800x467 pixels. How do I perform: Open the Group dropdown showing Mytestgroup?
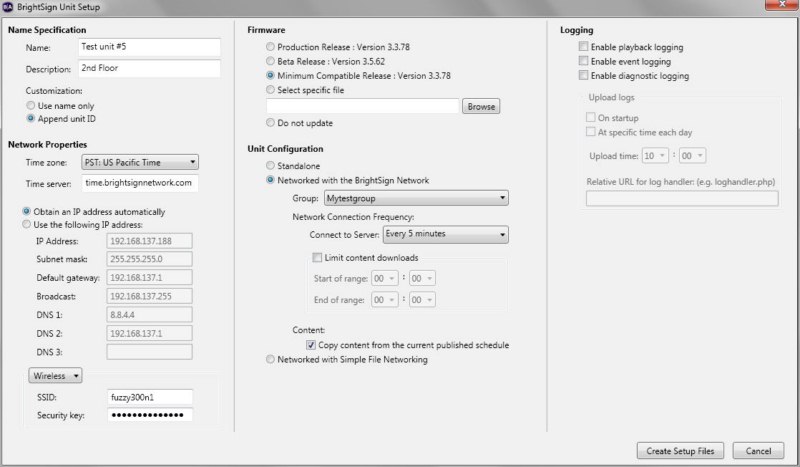point(416,198)
